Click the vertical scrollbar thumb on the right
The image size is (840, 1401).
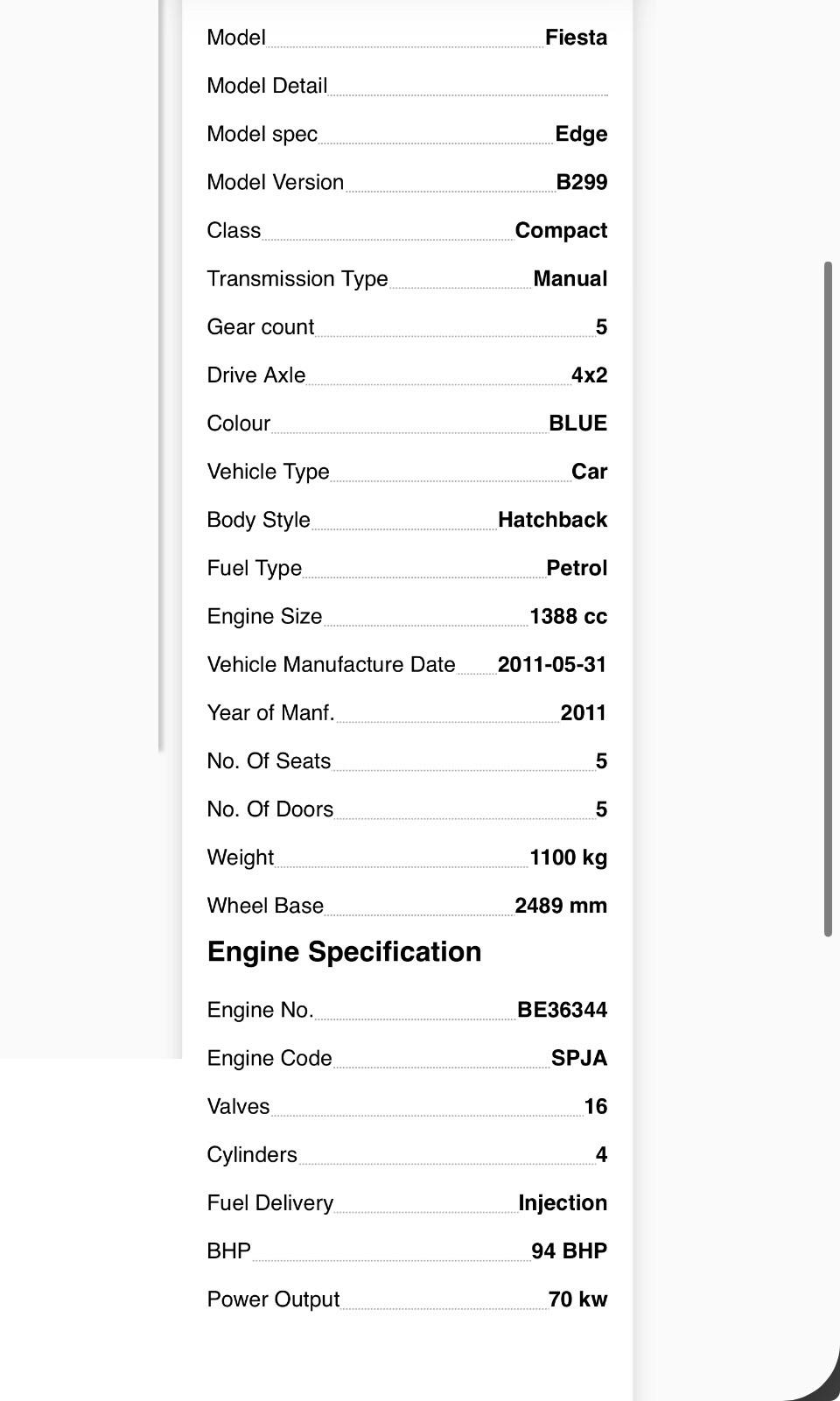tap(828, 599)
